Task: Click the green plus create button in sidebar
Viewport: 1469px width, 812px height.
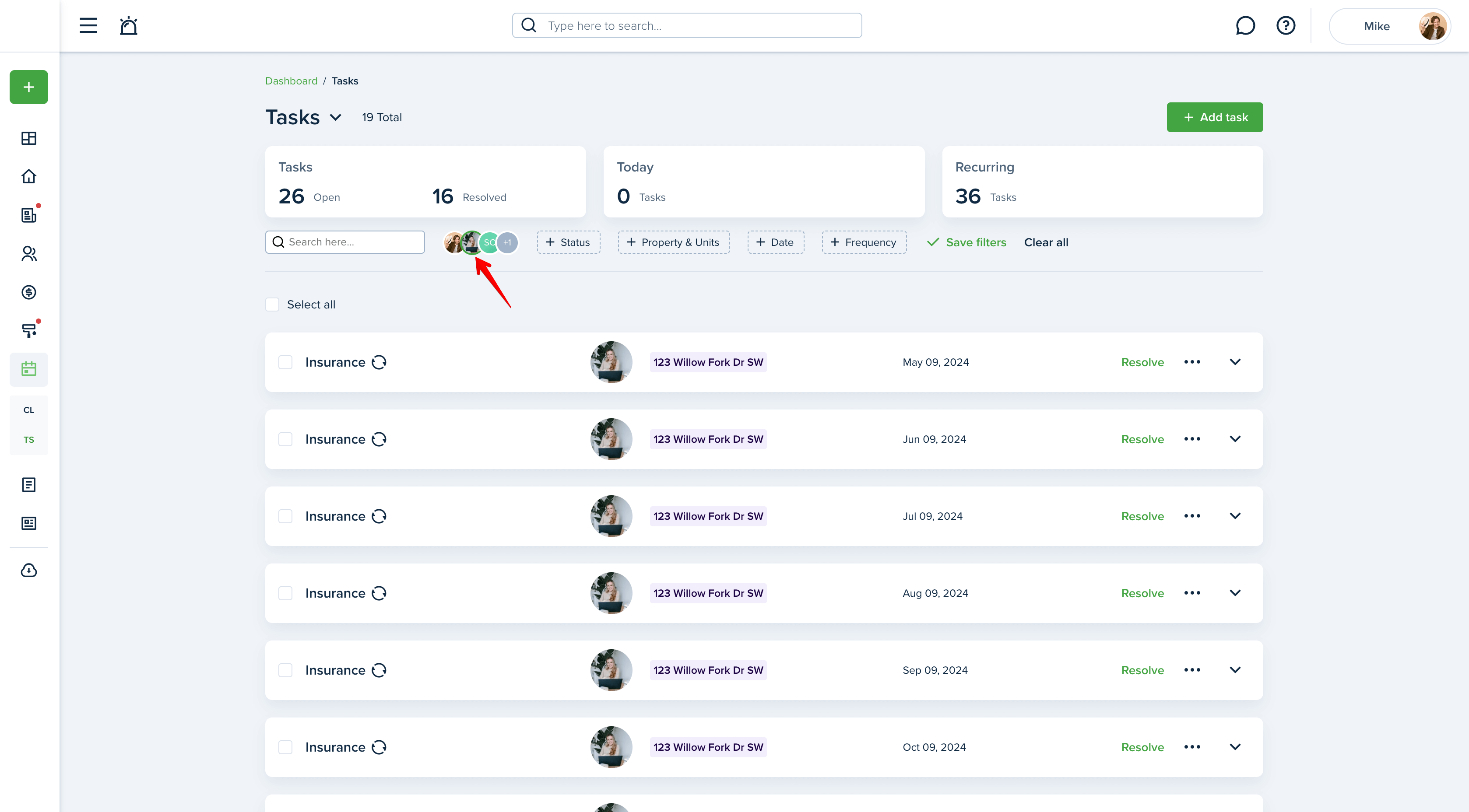Action: (x=29, y=87)
